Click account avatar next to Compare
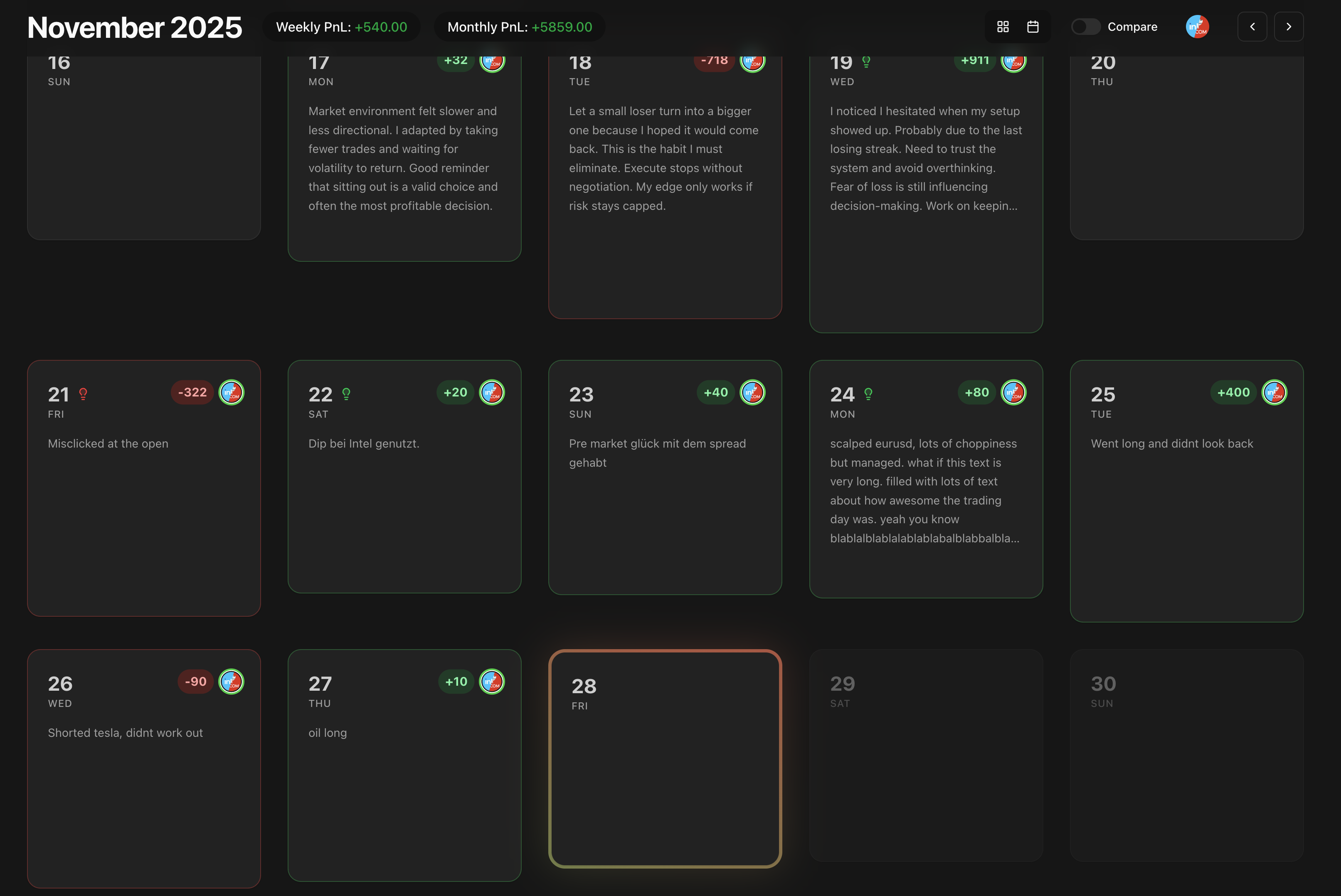This screenshot has height=896, width=1341. 1197,27
